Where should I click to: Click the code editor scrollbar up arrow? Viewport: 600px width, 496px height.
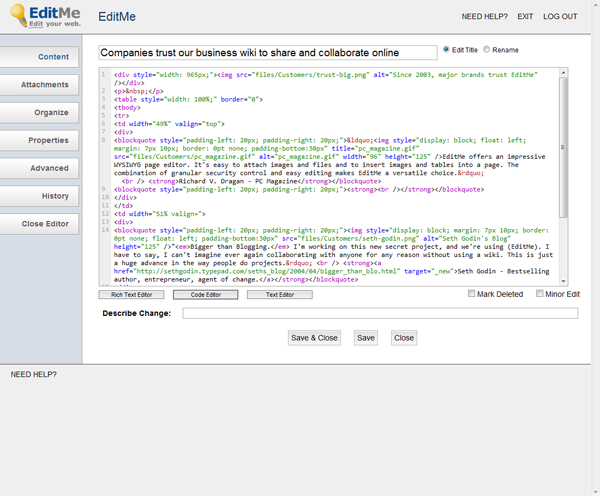[563, 72]
